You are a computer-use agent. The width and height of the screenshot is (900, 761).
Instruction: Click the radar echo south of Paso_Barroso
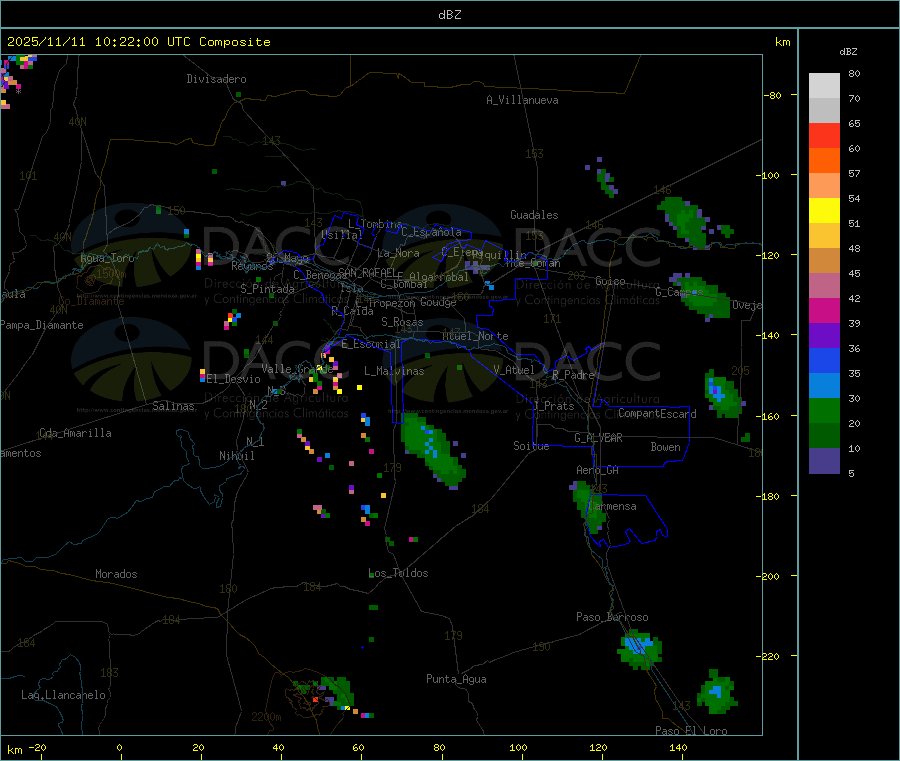click(639, 649)
